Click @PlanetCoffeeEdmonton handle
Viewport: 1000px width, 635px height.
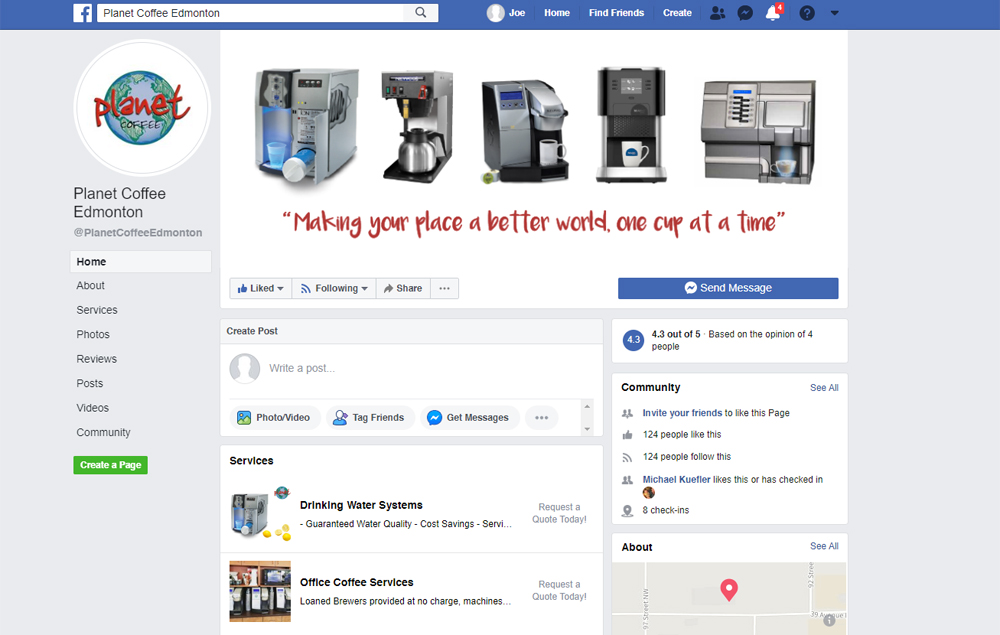pos(138,233)
